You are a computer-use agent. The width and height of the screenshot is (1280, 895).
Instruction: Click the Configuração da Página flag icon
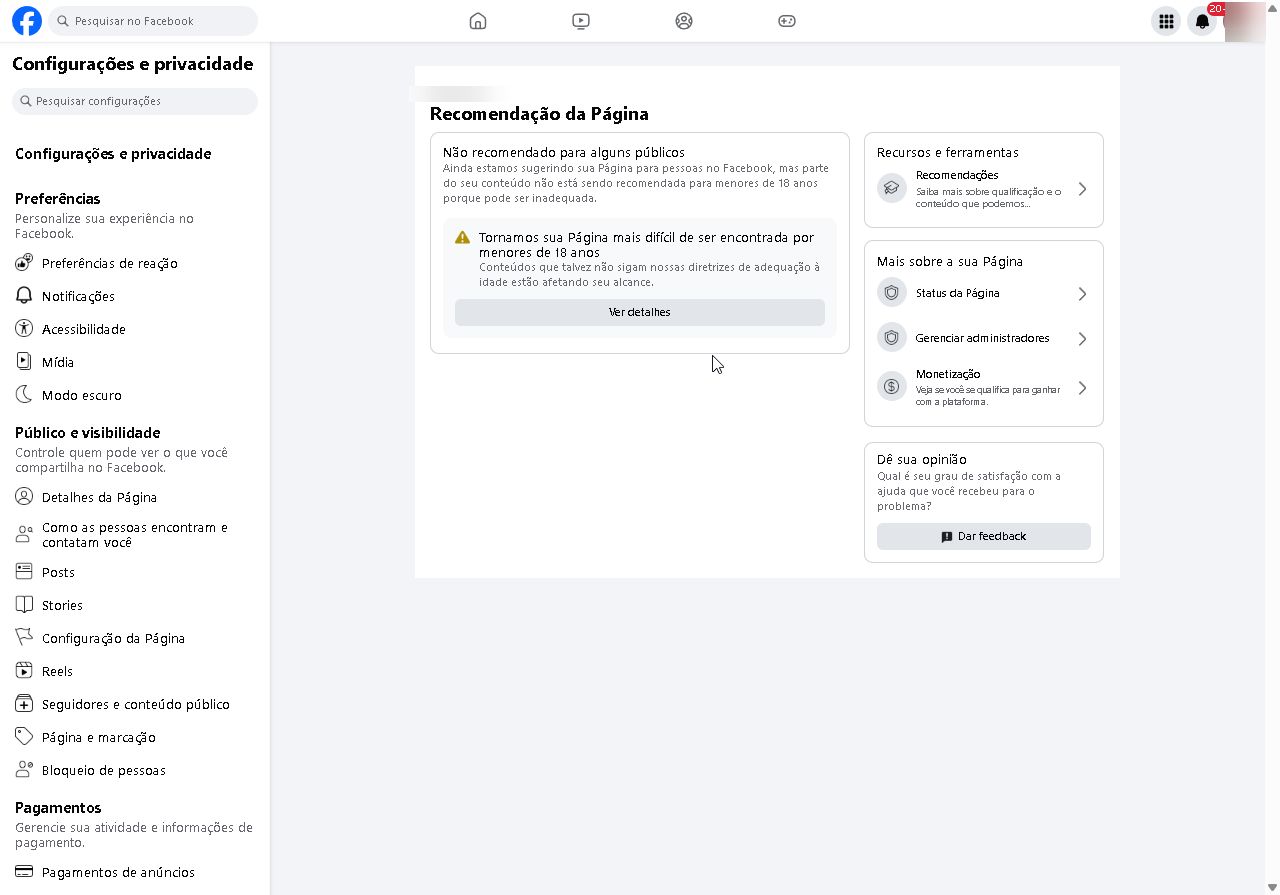pyautogui.click(x=24, y=638)
